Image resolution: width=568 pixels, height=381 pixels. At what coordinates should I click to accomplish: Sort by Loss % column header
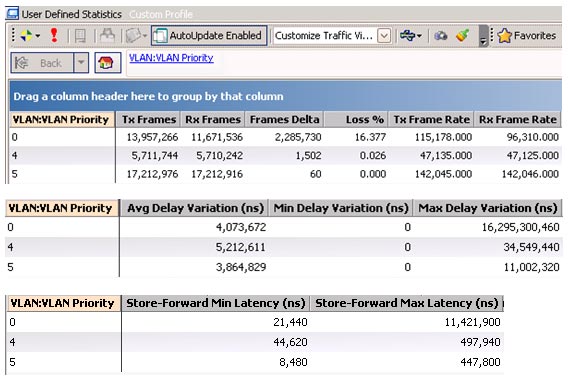356,120
